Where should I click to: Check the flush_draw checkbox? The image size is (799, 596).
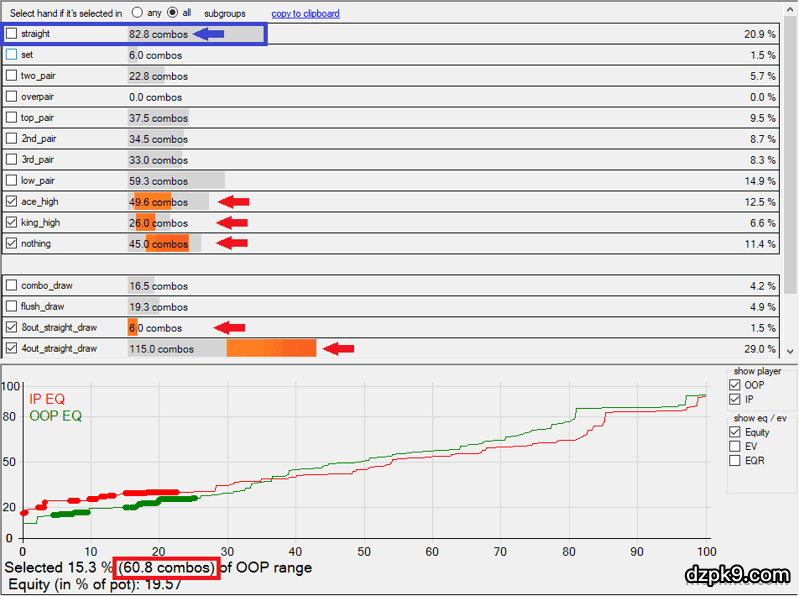pos(12,307)
